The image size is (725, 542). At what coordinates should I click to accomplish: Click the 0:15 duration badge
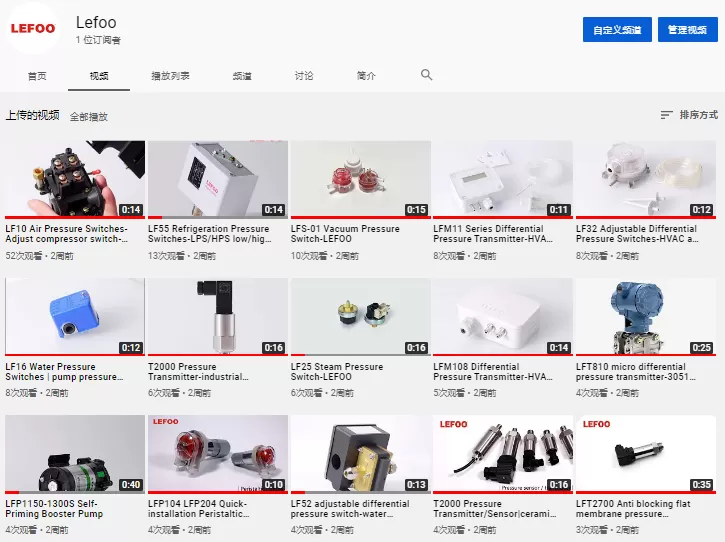pos(416,210)
